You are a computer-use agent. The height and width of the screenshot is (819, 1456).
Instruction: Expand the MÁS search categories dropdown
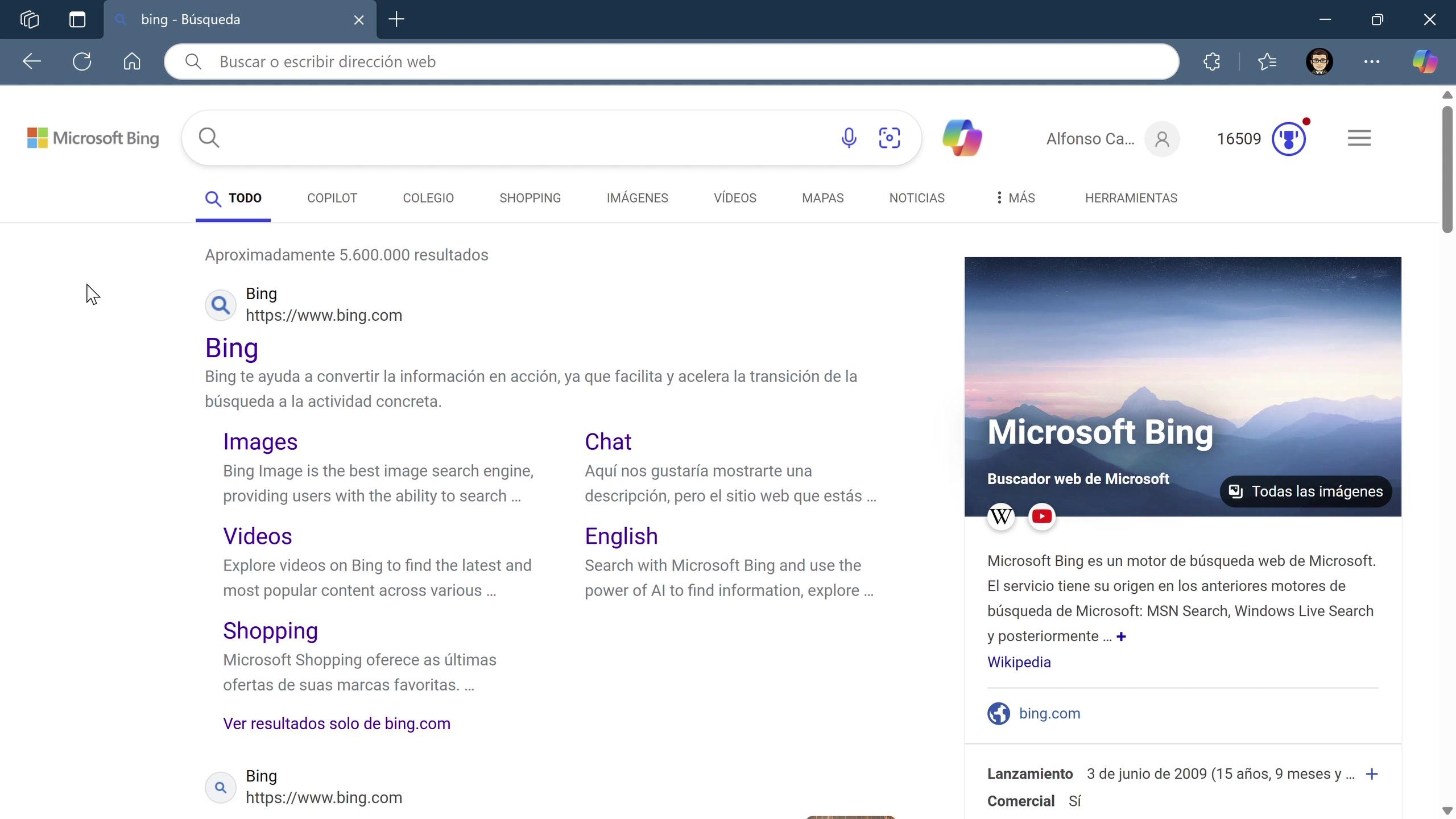pyautogui.click(x=1016, y=198)
